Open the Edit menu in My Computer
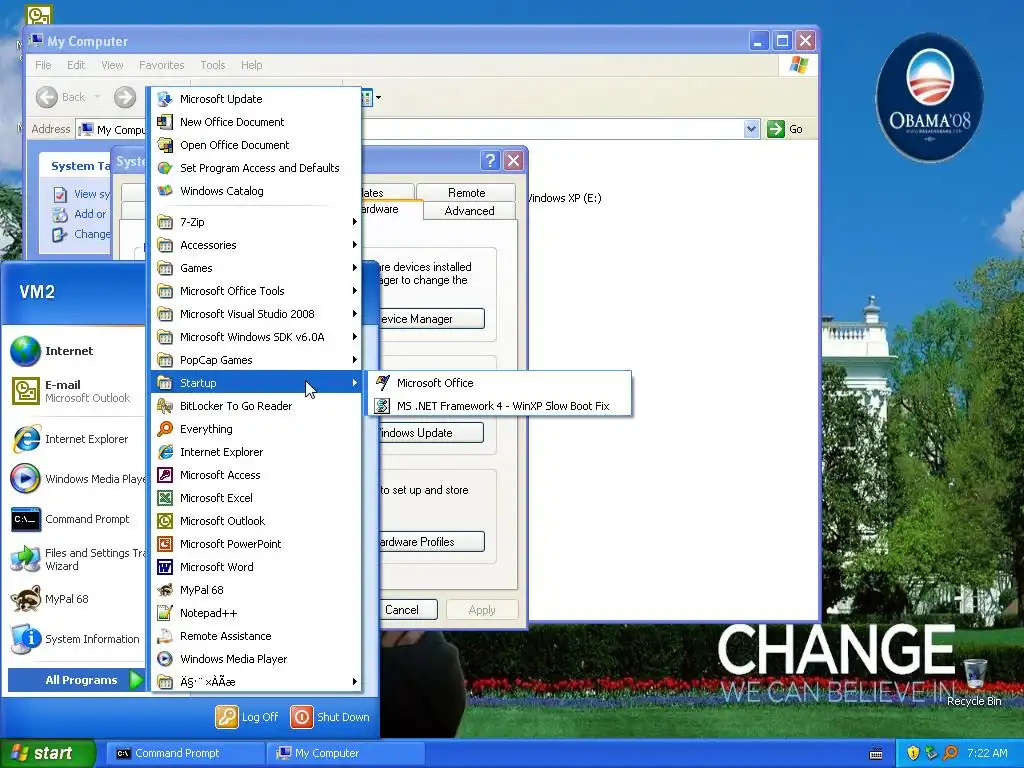 (x=76, y=65)
